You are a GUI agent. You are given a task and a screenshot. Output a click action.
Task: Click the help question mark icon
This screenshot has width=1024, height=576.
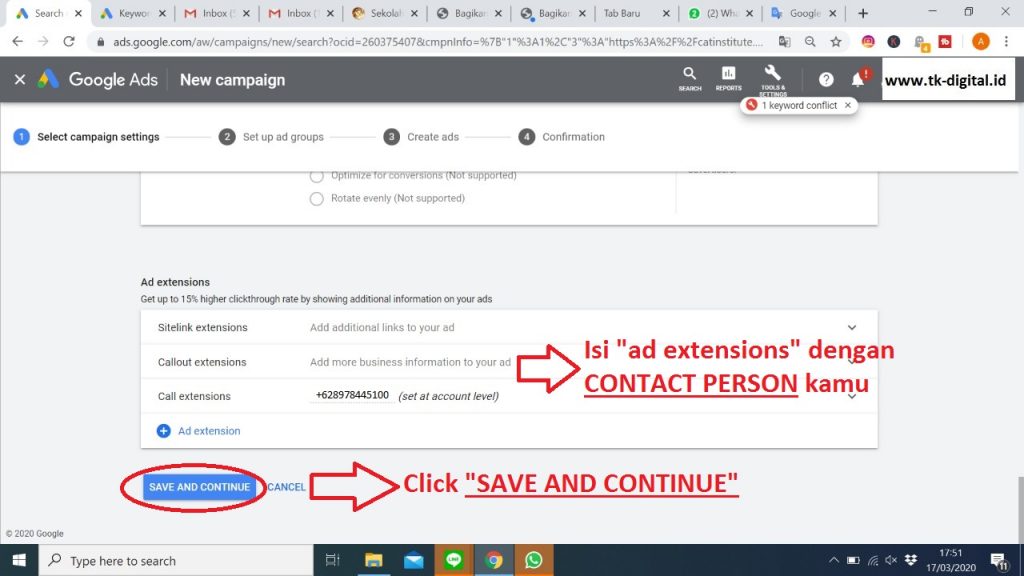point(826,80)
